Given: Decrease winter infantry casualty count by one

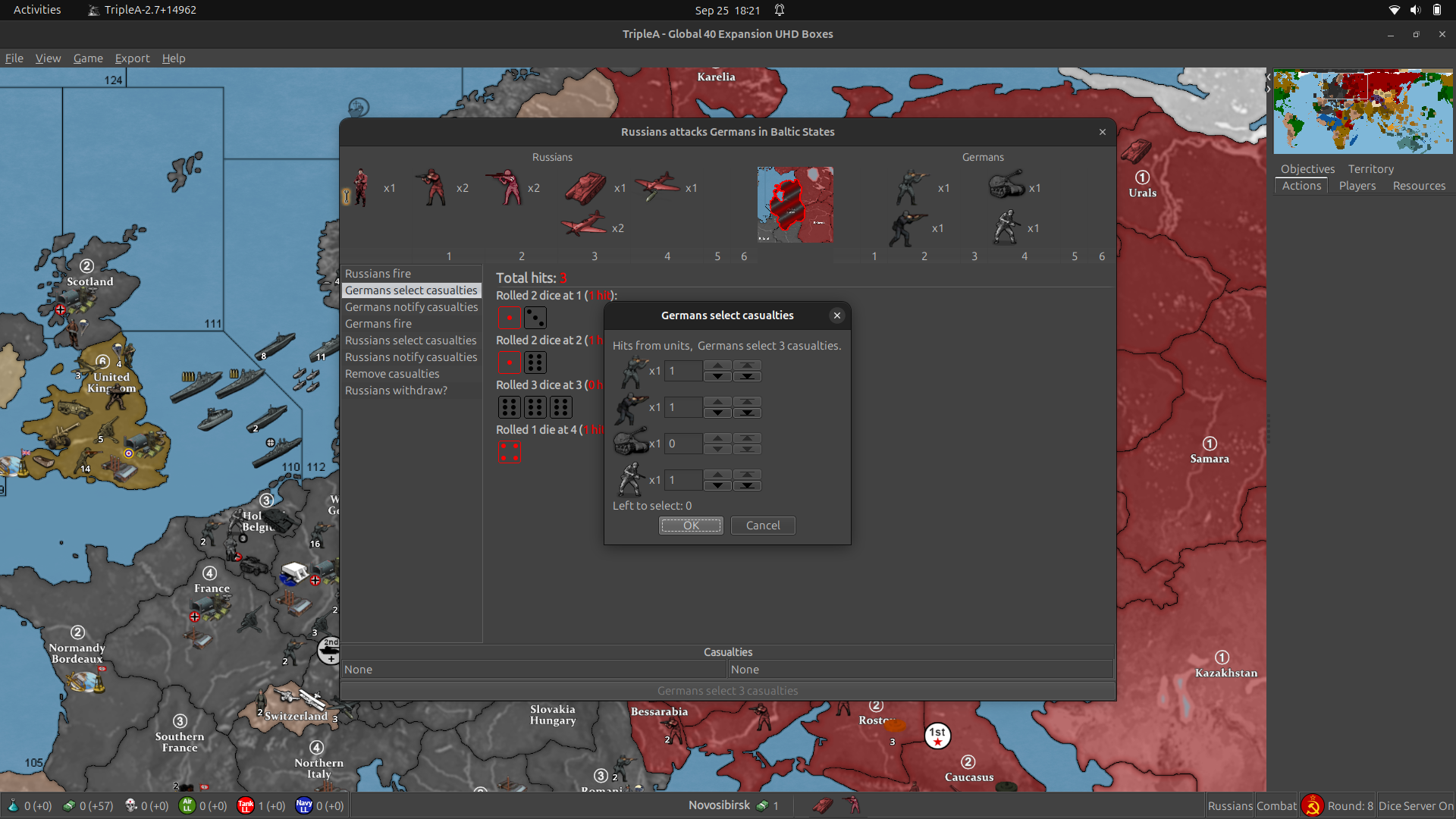Looking at the screenshot, I should [x=717, y=485].
